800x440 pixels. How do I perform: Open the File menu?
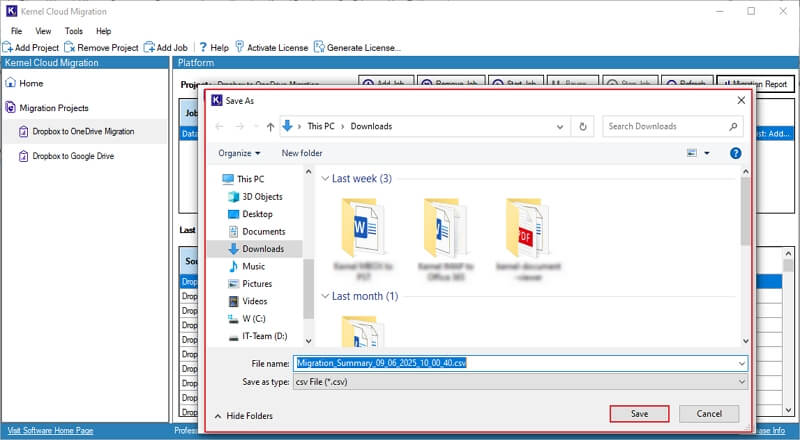16,31
